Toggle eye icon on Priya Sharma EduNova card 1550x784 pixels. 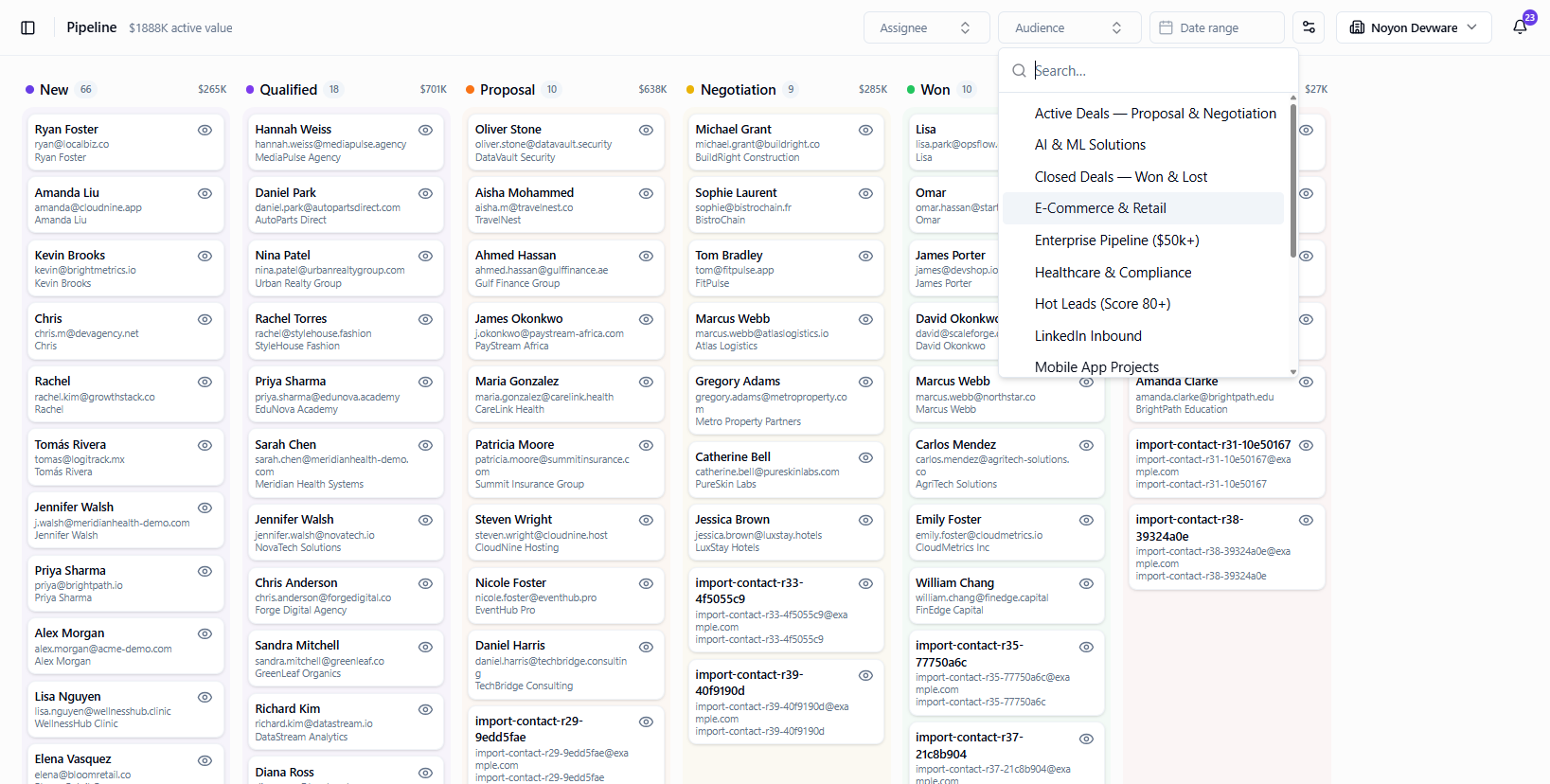tap(425, 382)
